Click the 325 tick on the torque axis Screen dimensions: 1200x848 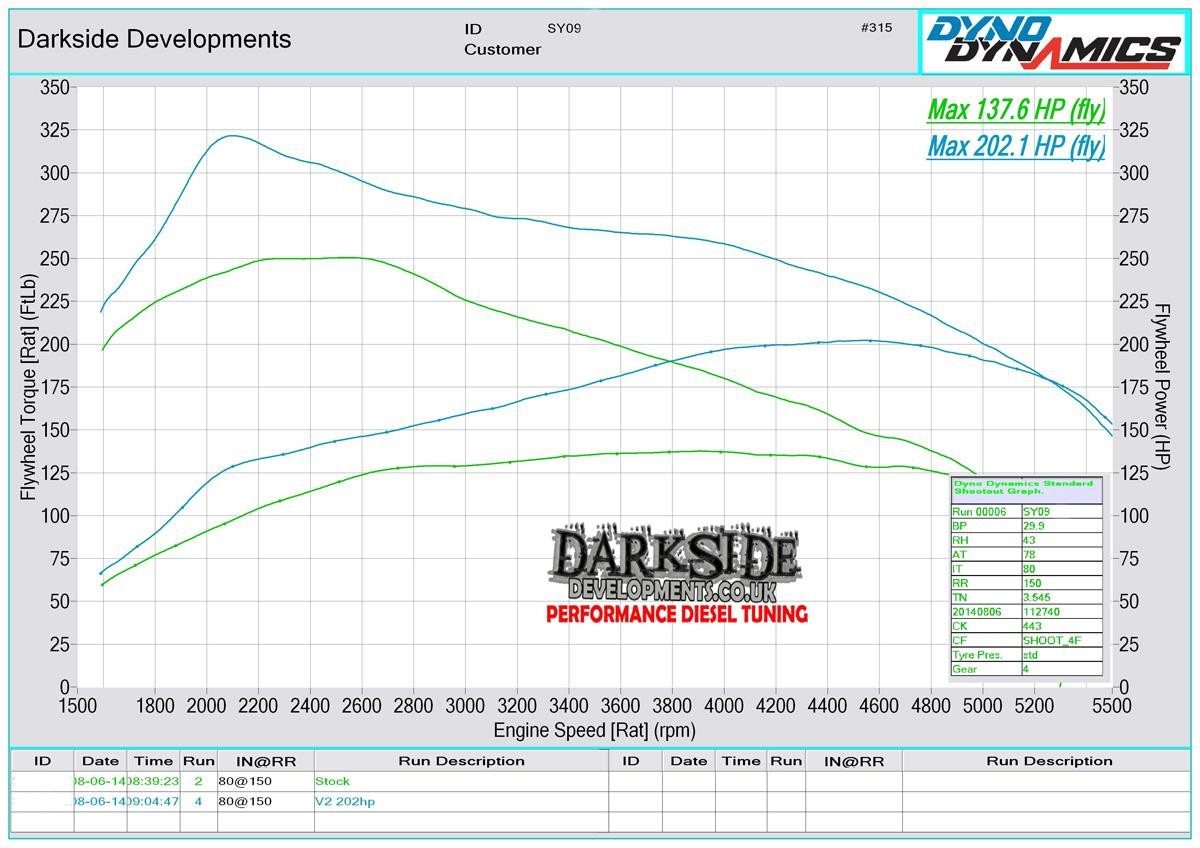tap(54, 130)
